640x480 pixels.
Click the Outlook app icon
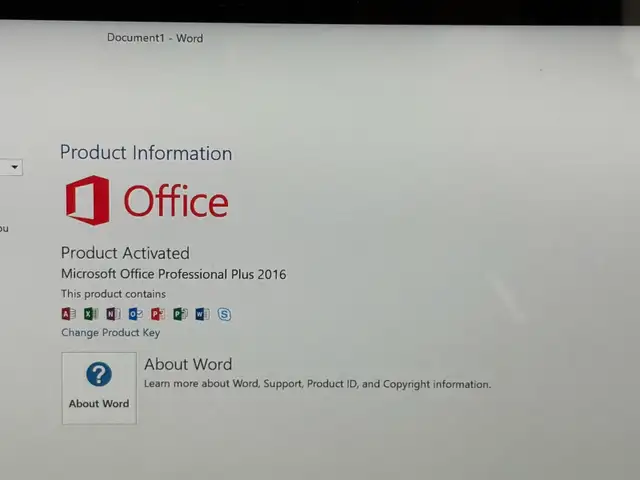point(136,313)
